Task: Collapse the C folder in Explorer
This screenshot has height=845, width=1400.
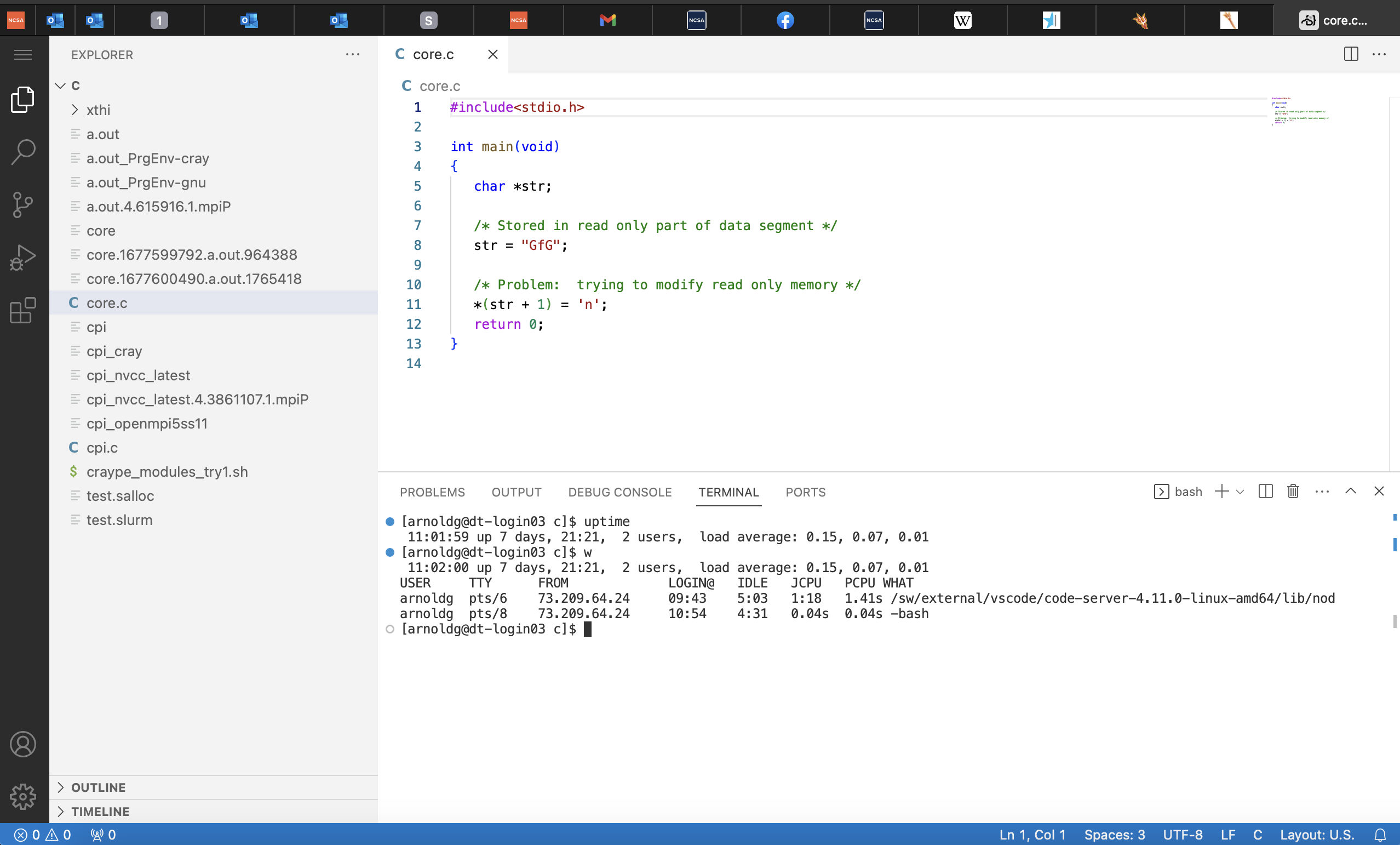Action: 60,85
